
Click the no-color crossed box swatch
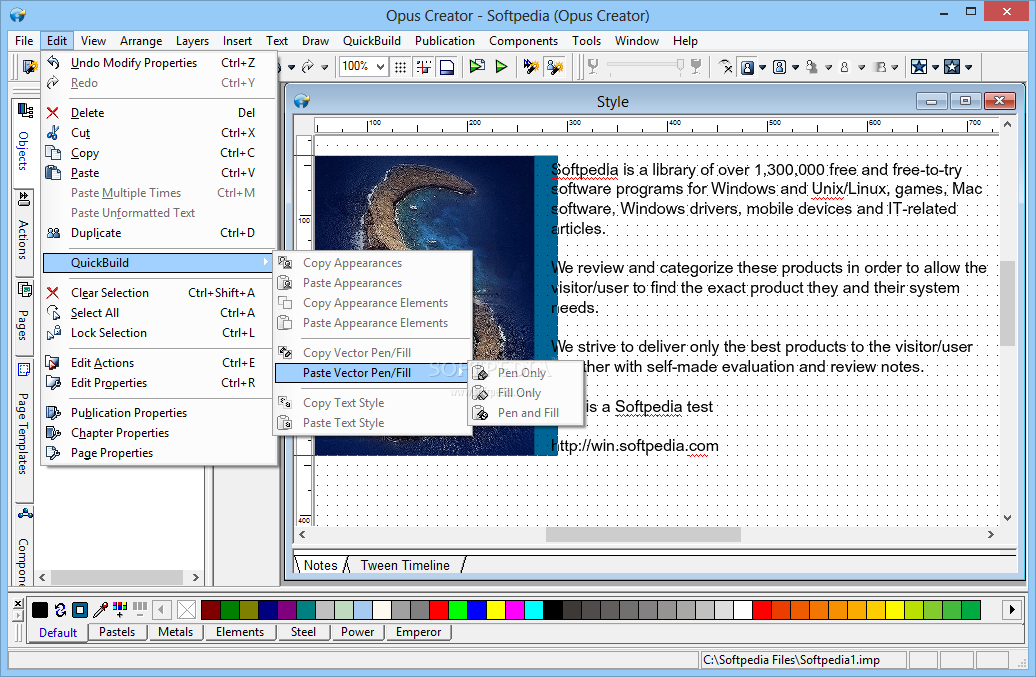pyautogui.click(x=187, y=610)
